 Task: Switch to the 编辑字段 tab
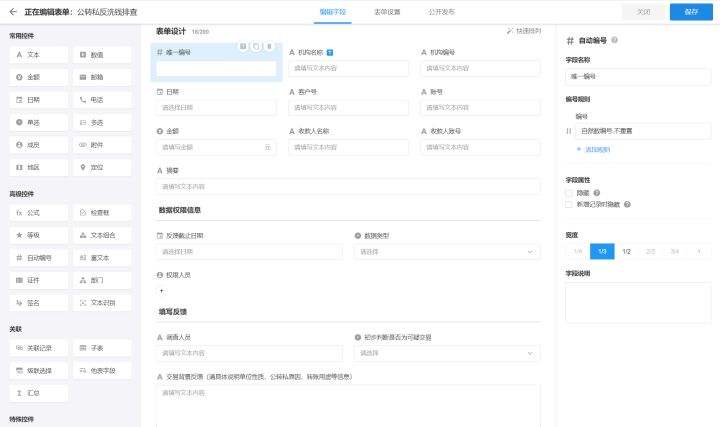333,12
